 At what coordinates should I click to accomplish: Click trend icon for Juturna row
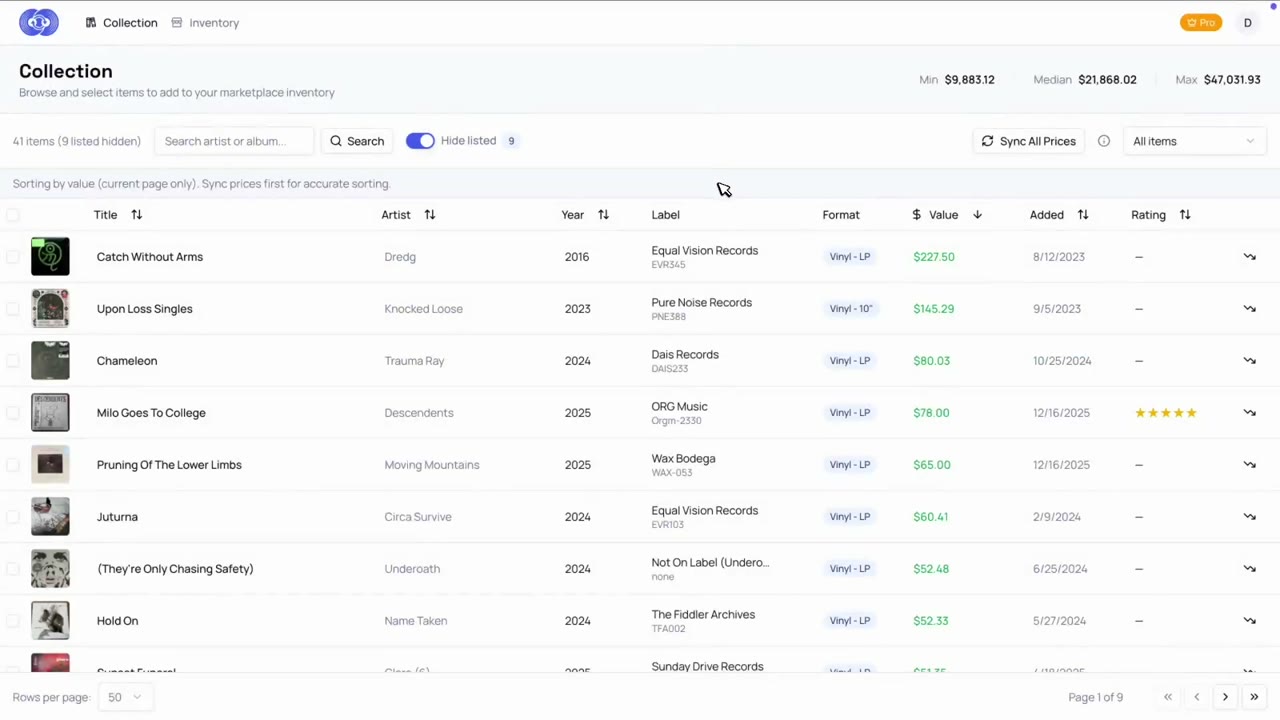[x=1250, y=517]
